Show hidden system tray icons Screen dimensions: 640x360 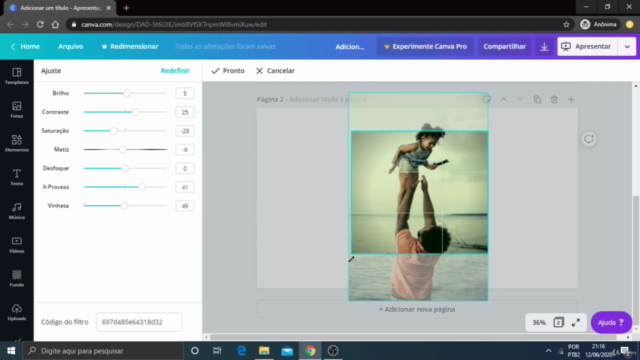(x=548, y=351)
